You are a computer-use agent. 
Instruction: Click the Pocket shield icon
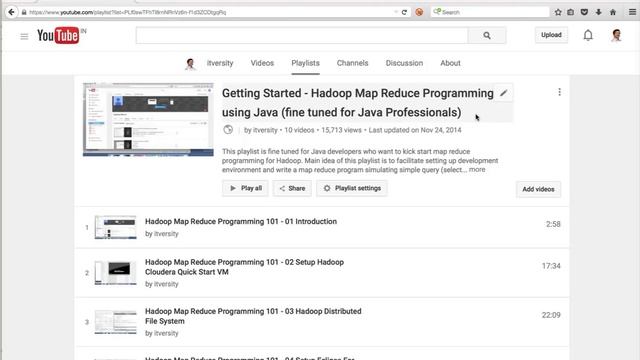584,12
